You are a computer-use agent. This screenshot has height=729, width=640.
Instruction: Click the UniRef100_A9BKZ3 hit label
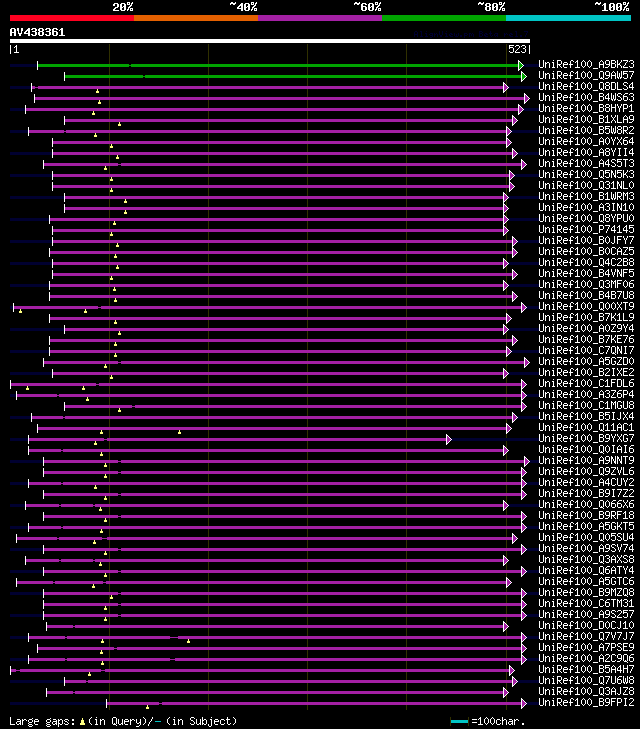[586, 64]
